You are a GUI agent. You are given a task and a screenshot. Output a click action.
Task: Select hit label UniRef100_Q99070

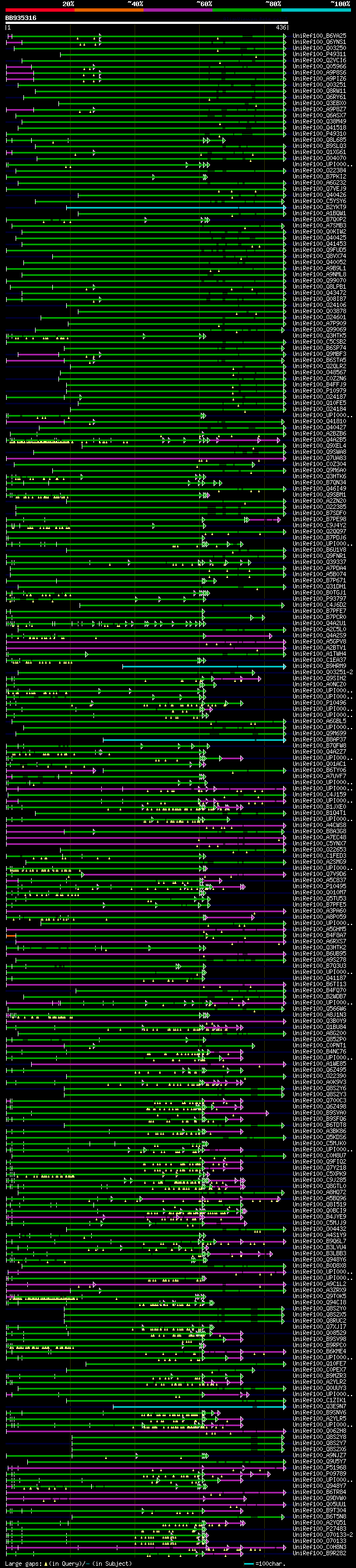pos(319,280)
